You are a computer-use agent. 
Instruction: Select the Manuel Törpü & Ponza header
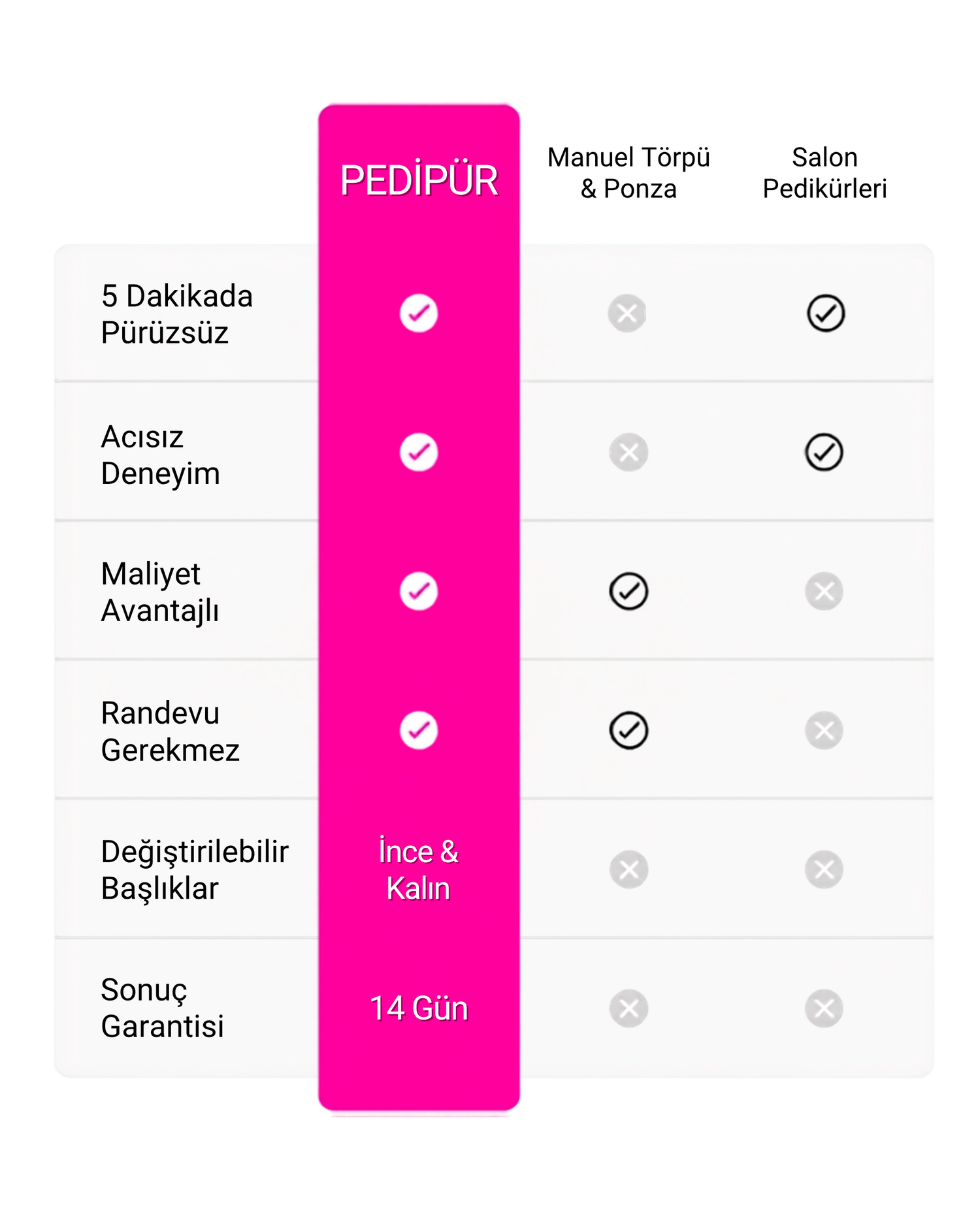tap(629, 173)
